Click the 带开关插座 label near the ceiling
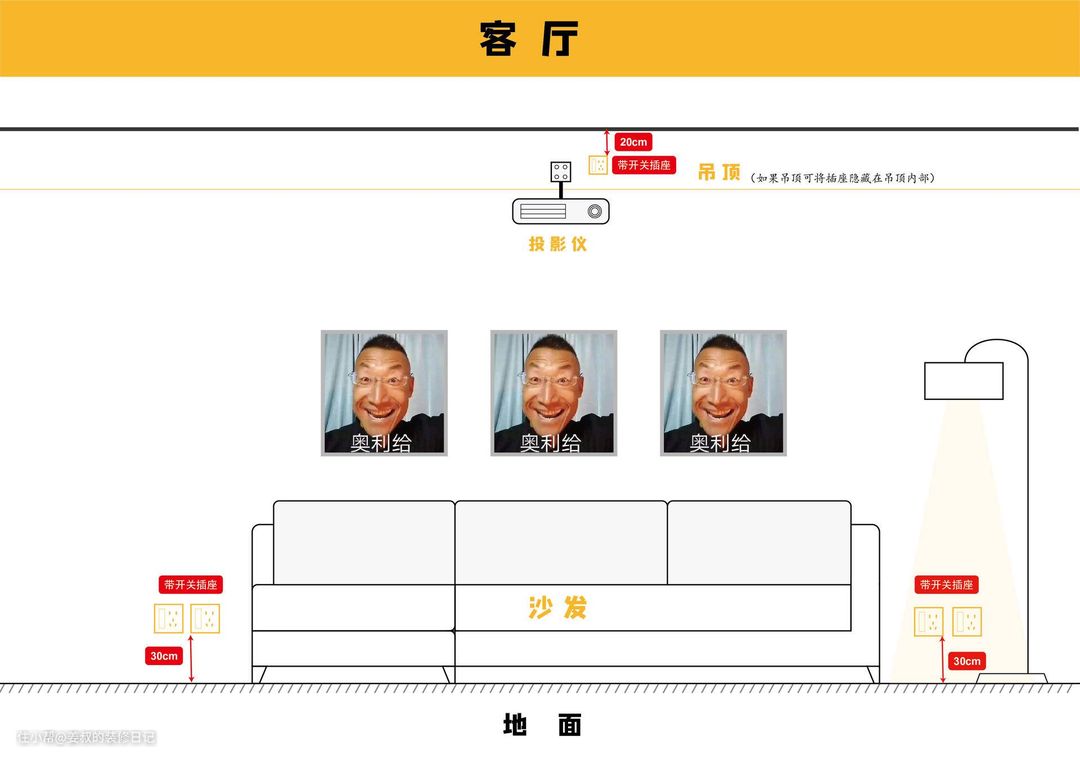 tap(644, 165)
